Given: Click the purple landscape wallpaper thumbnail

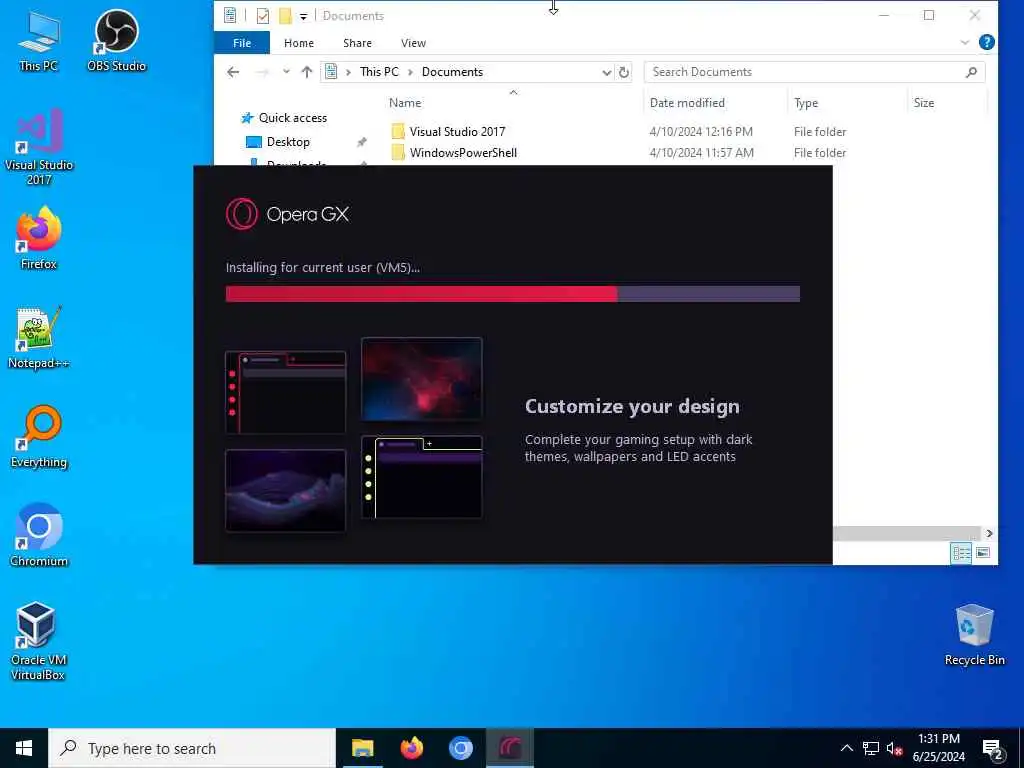Looking at the screenshot, I should point(285,490).
